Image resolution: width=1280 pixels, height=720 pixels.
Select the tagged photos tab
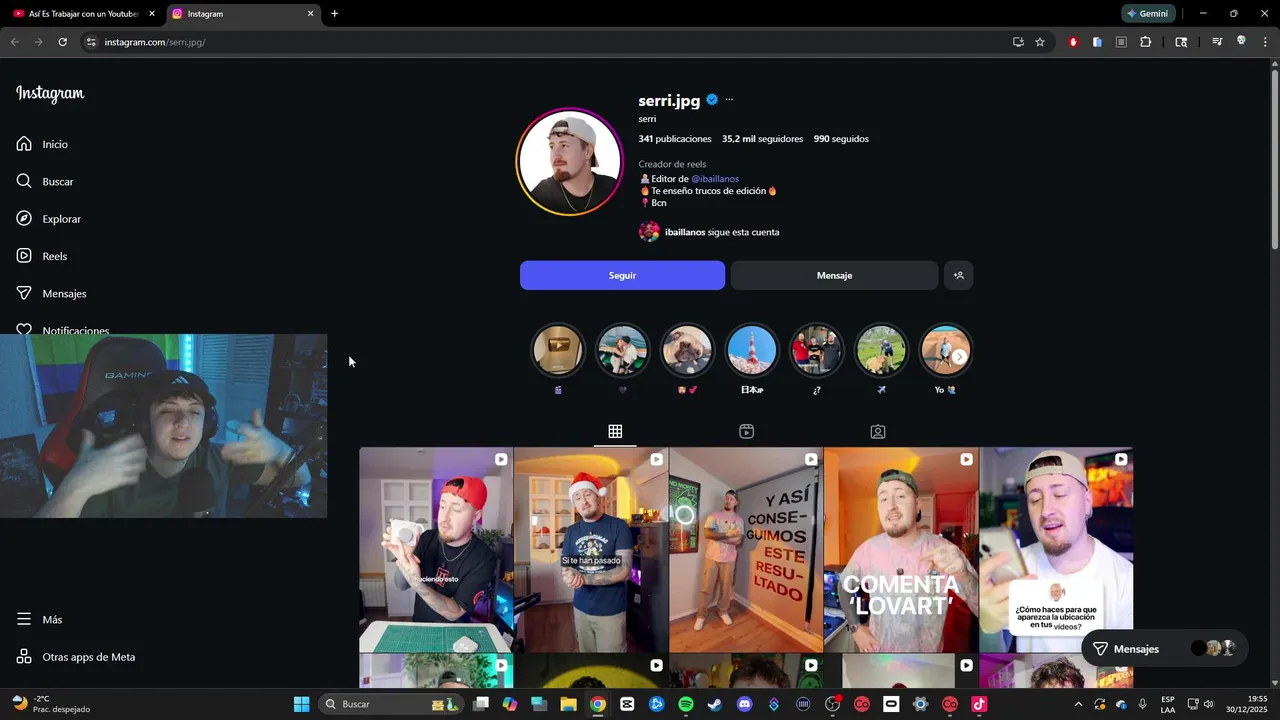click(877, 431)
